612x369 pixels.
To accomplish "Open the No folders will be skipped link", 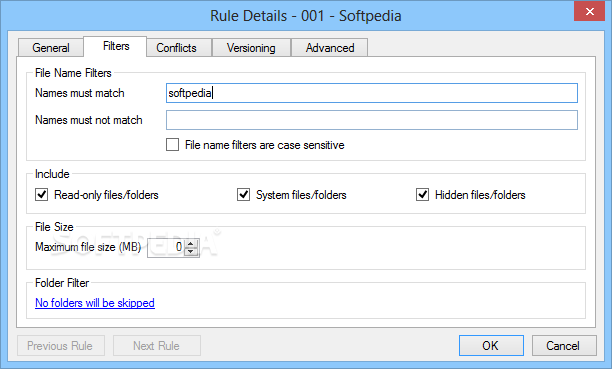I will 95,303.
